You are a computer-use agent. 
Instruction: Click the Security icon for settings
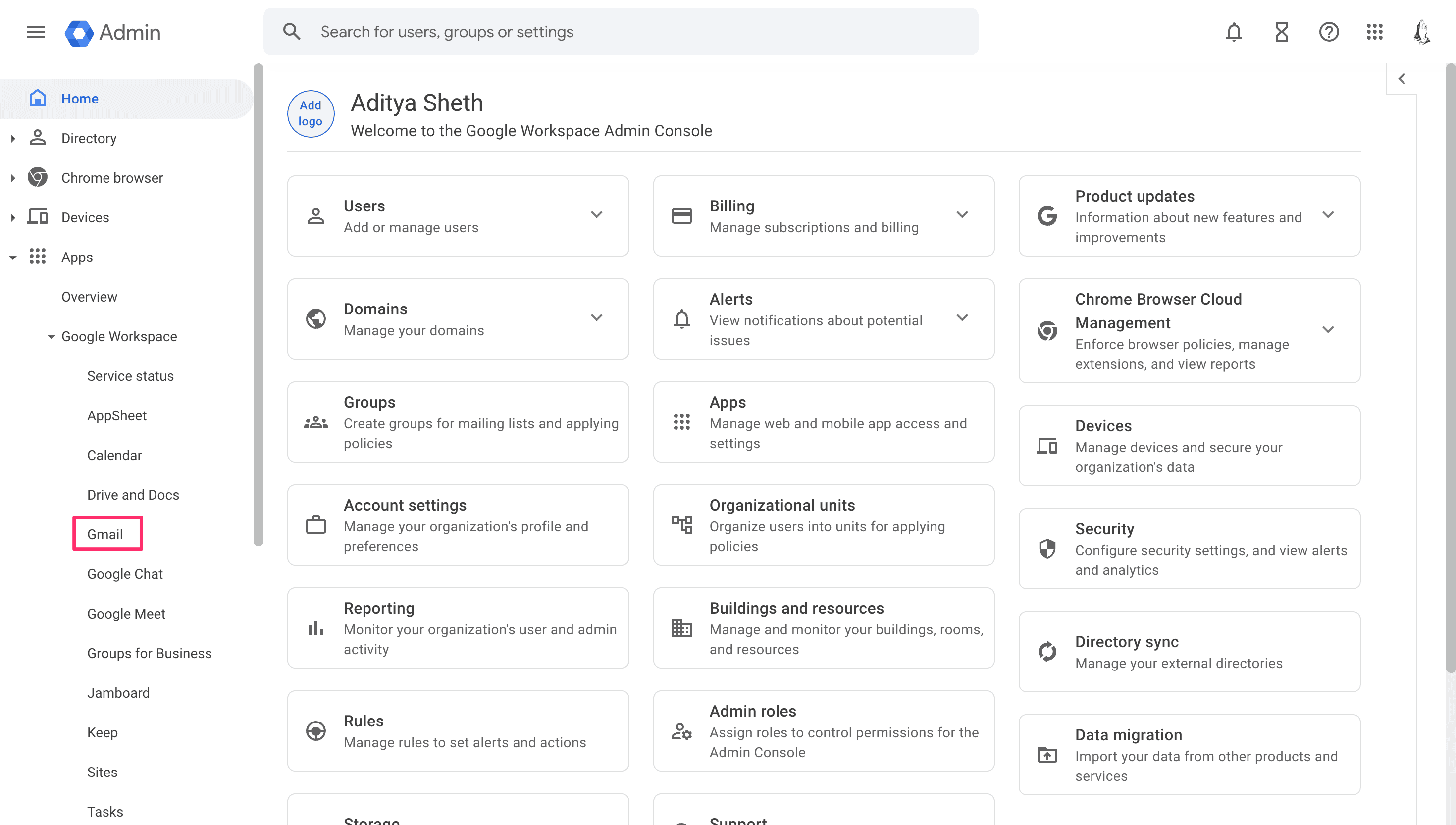tap(1048, 549)
